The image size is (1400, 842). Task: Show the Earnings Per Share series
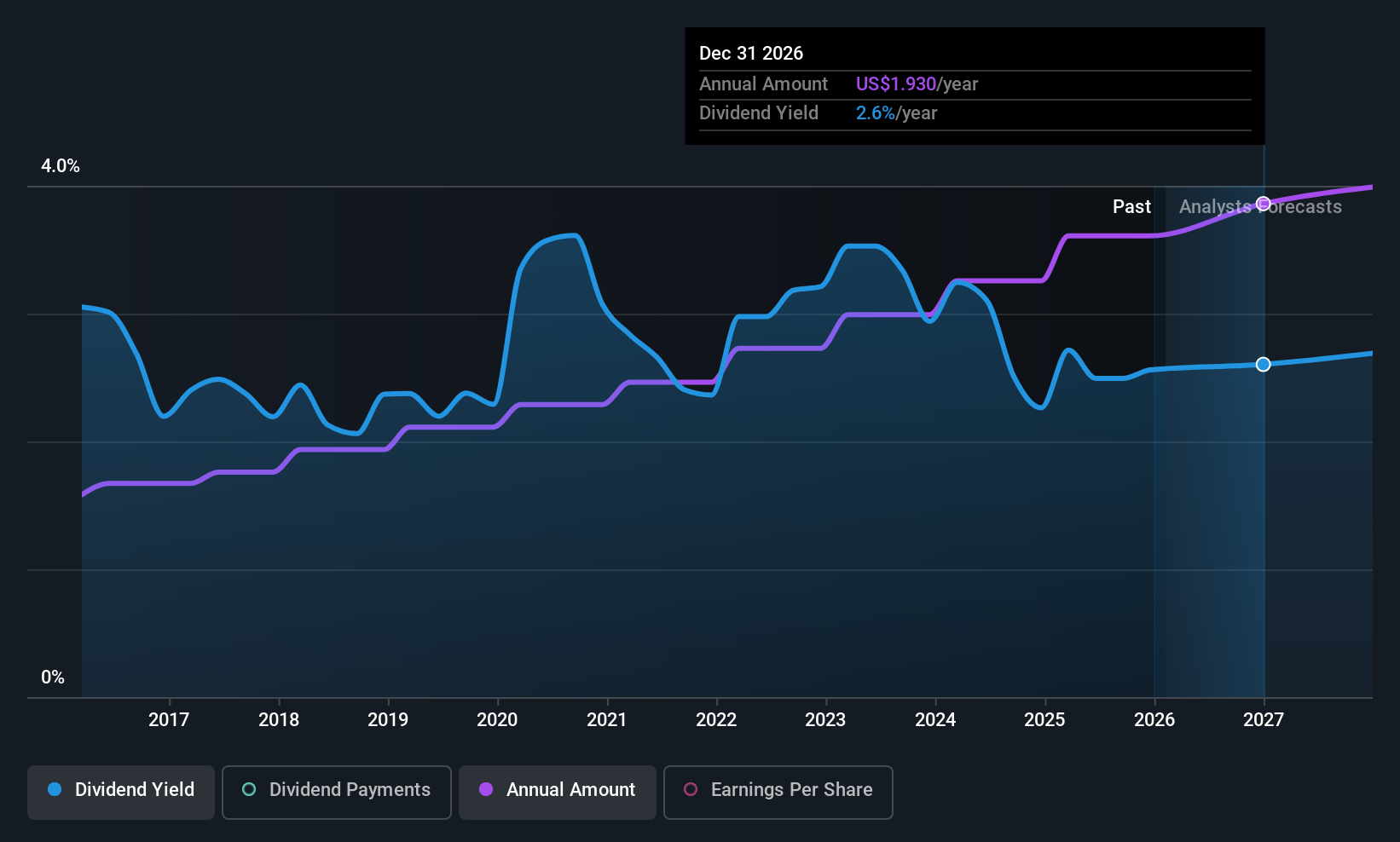(778, 793)
